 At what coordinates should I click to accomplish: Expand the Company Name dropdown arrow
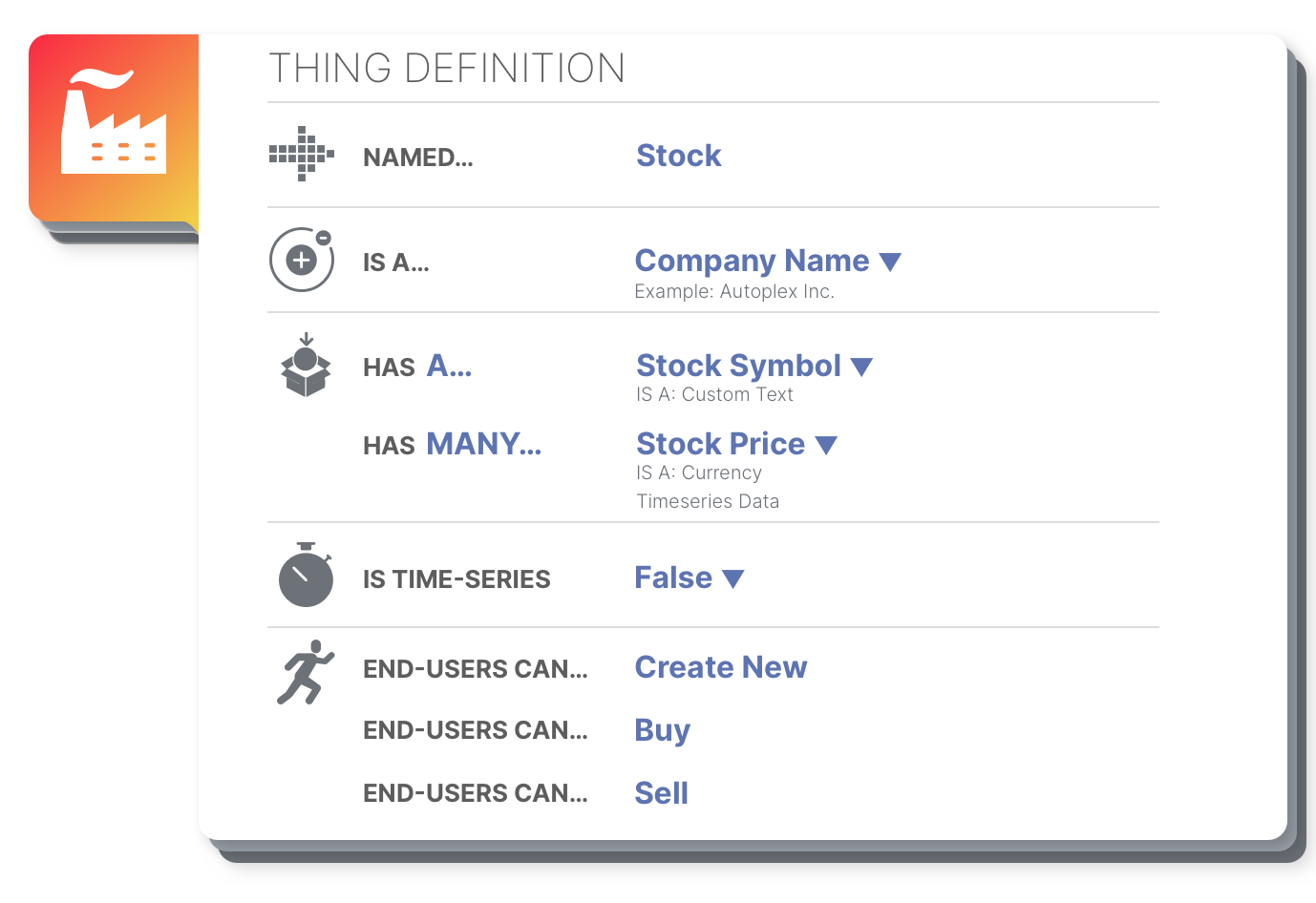coord(890,262)
